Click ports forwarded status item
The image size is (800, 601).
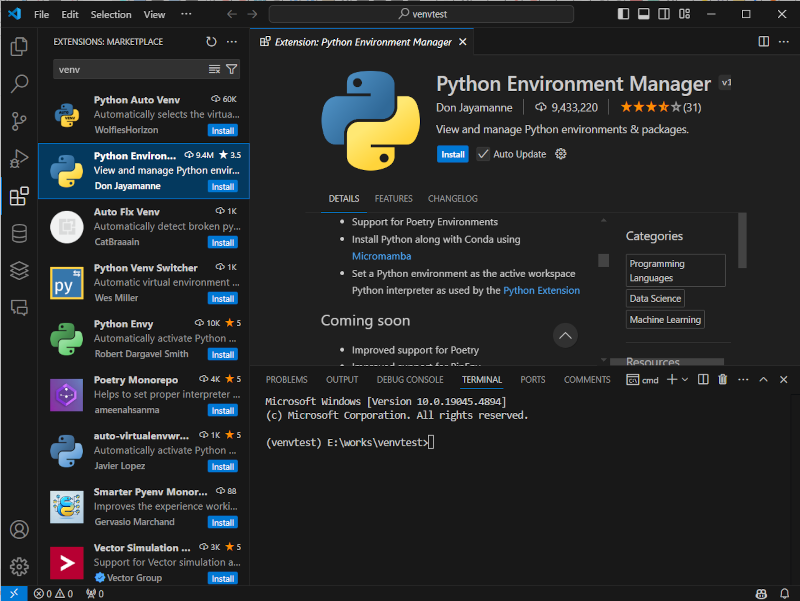point(95,594)
